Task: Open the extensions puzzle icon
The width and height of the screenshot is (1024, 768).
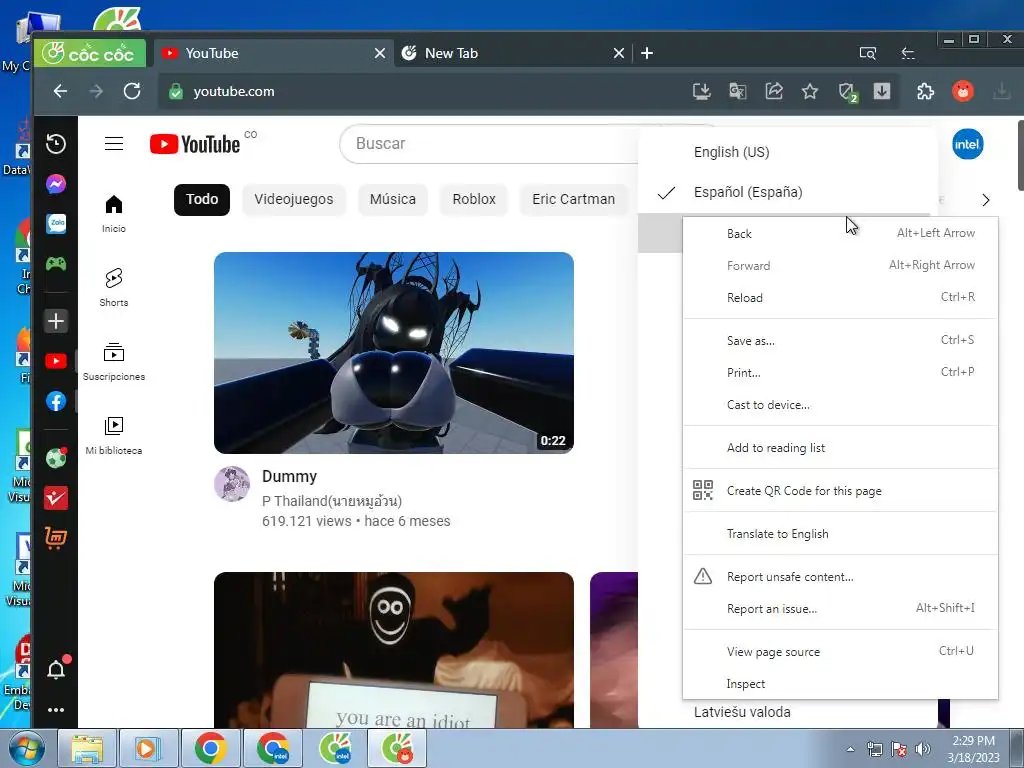Action: click(925, 91)
